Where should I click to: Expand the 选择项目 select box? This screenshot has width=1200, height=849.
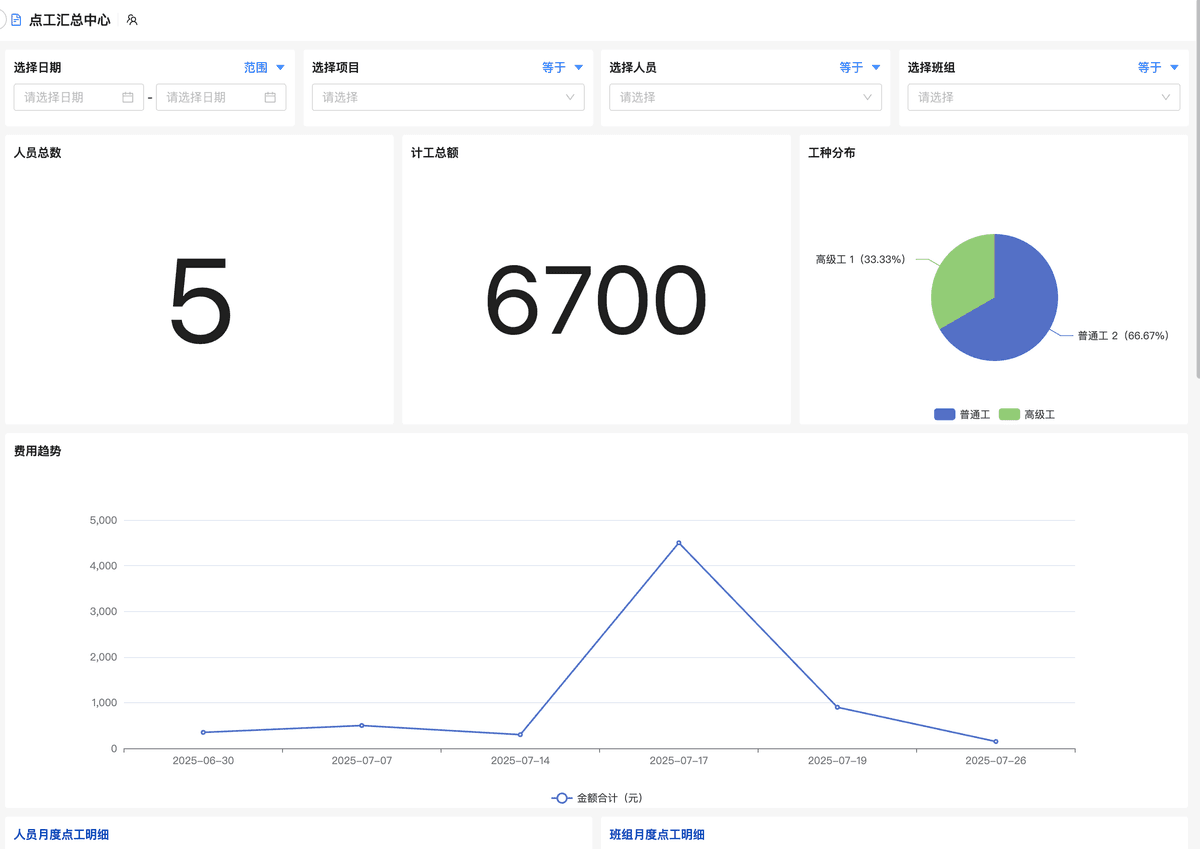[x=448, y=97]
